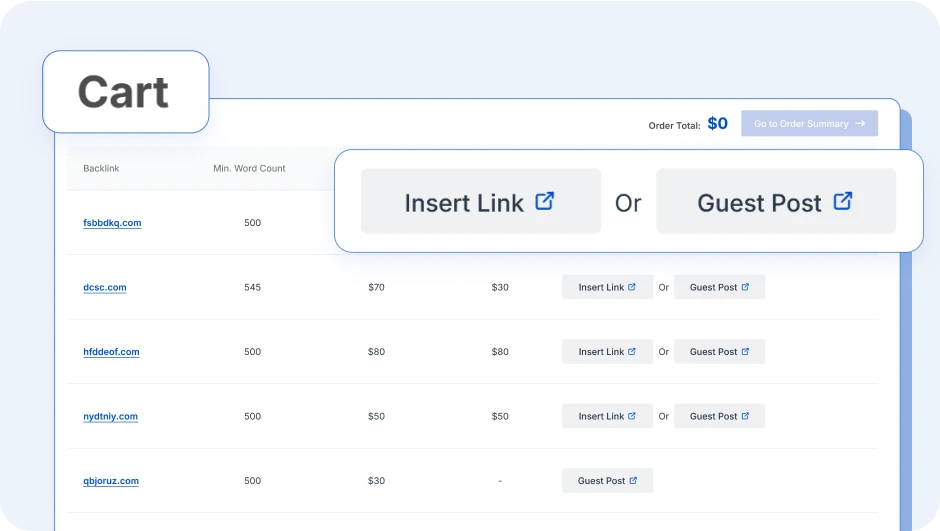This screenshot has height=531, width=940.
Task: Click the arrow icon on Go to Order Summary
Action: coord(860,123)
